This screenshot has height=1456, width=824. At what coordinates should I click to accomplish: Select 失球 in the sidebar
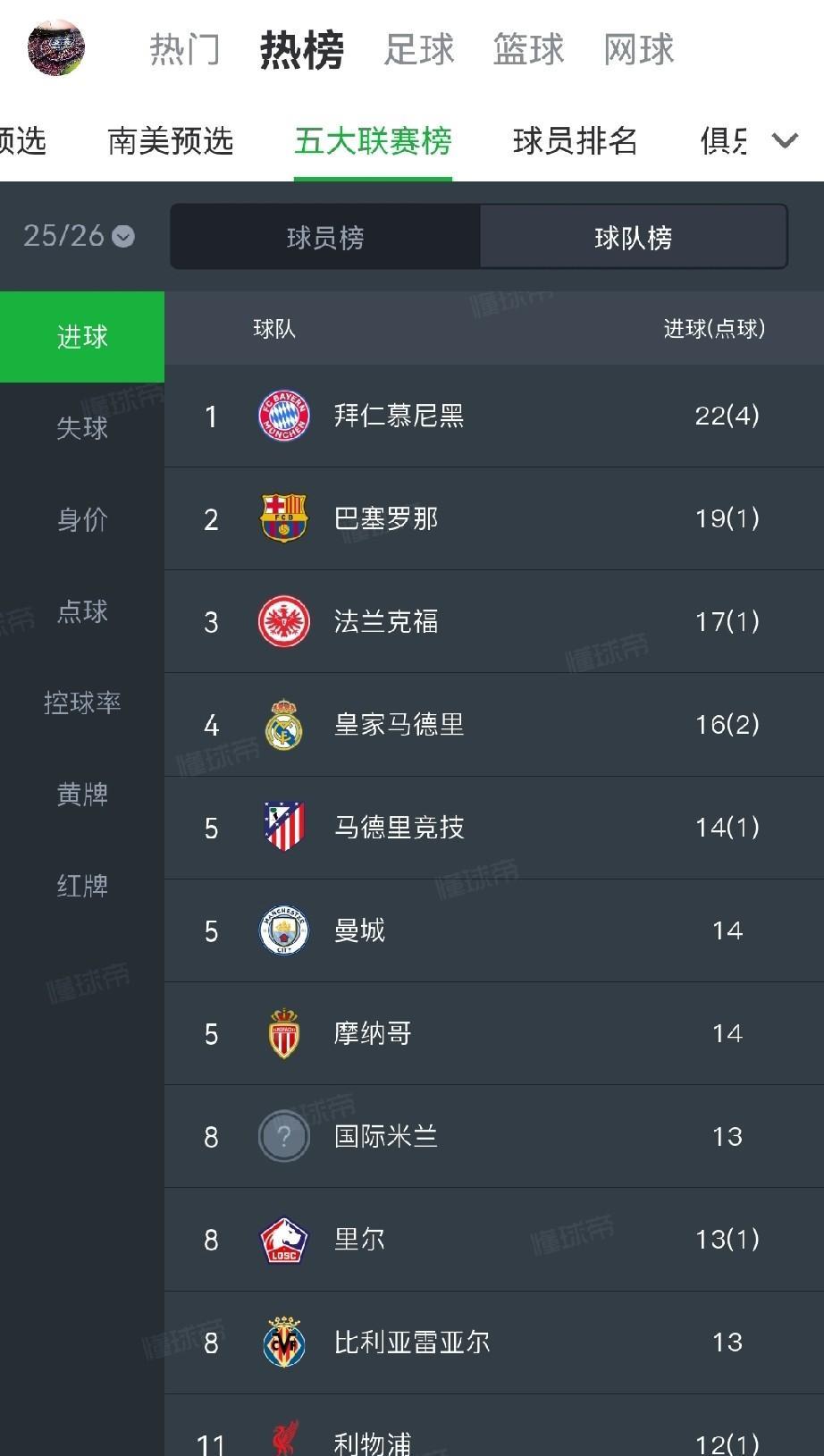click(82, 428)
